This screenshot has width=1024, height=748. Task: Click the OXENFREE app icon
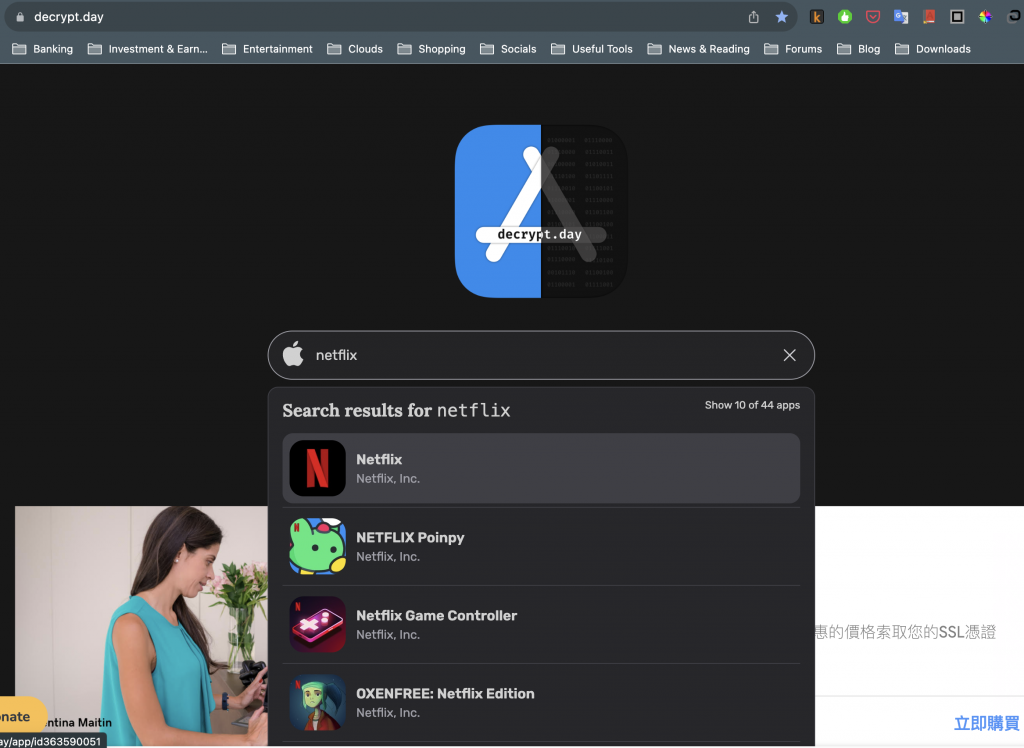point(317,702)
